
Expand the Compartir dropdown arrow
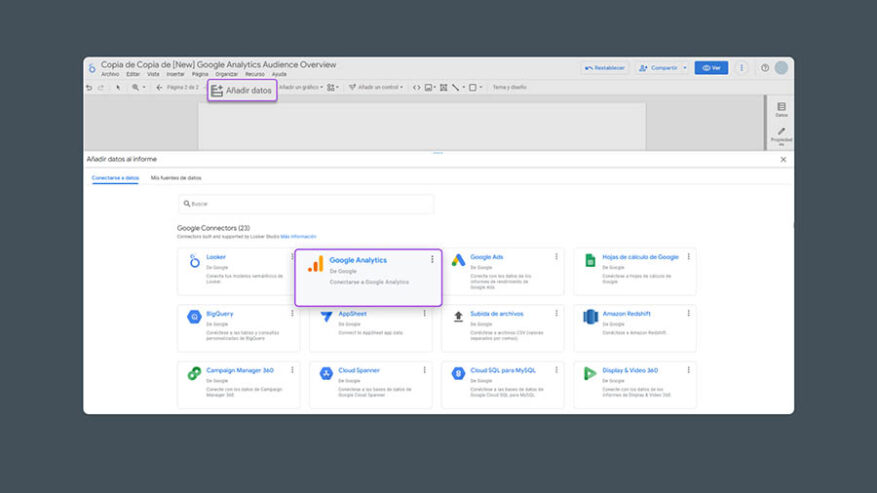pyautogui.click(x=685, y=68)
